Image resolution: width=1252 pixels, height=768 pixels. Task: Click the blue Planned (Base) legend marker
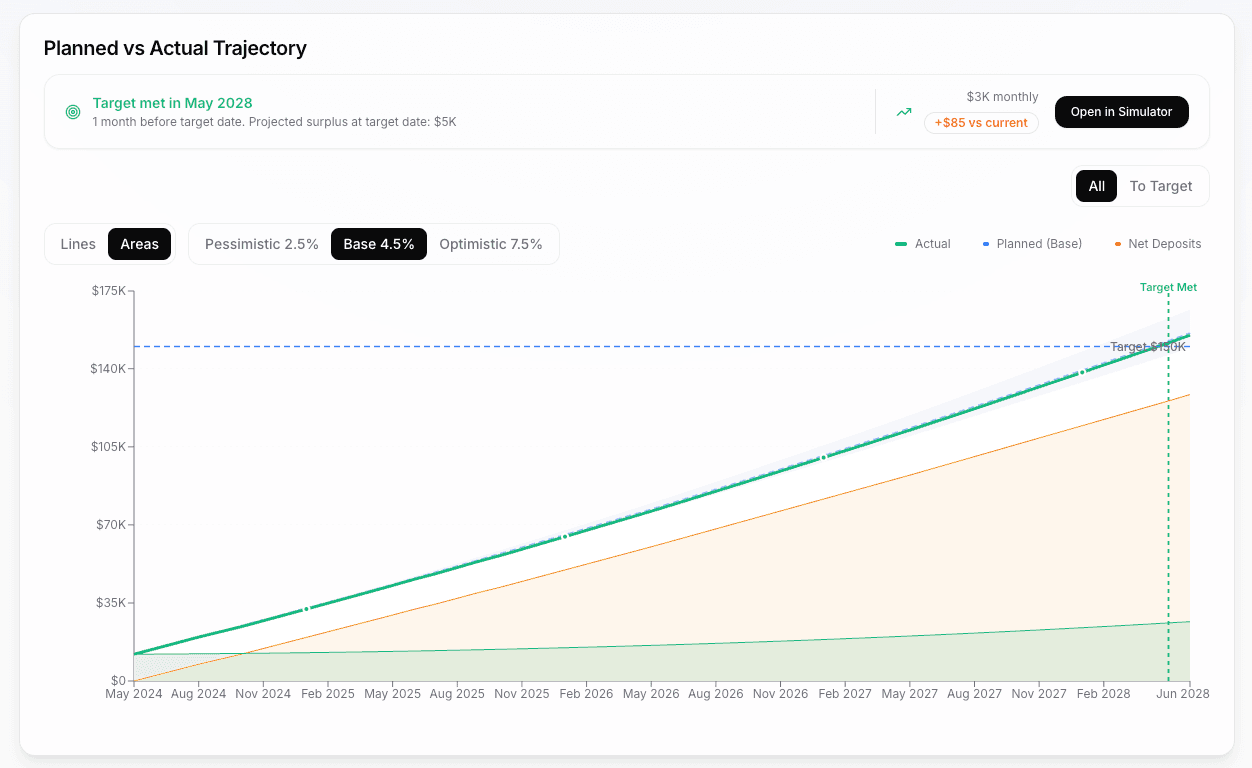(988, 243)
